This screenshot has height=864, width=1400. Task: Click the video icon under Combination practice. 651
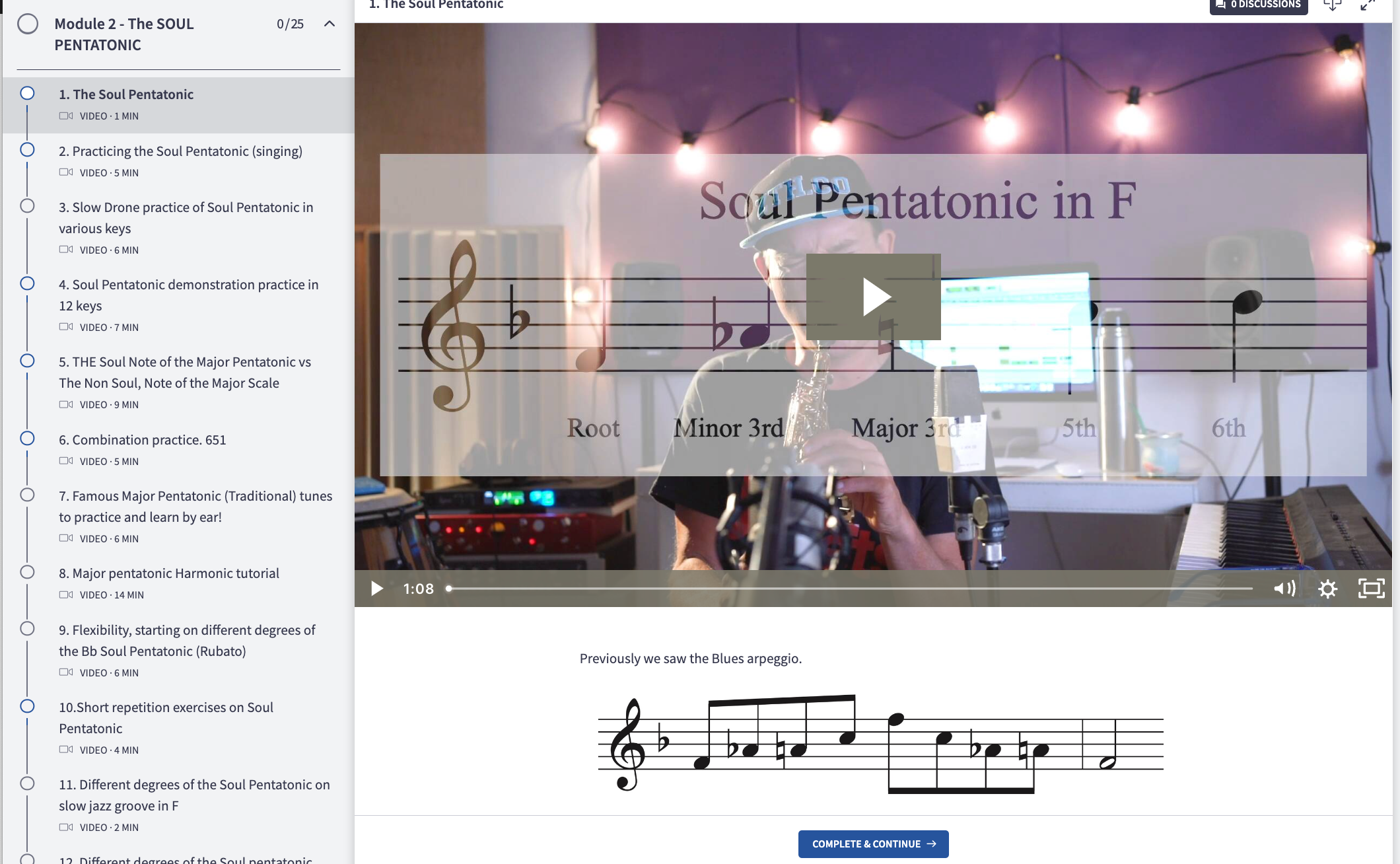click(66, 460)
